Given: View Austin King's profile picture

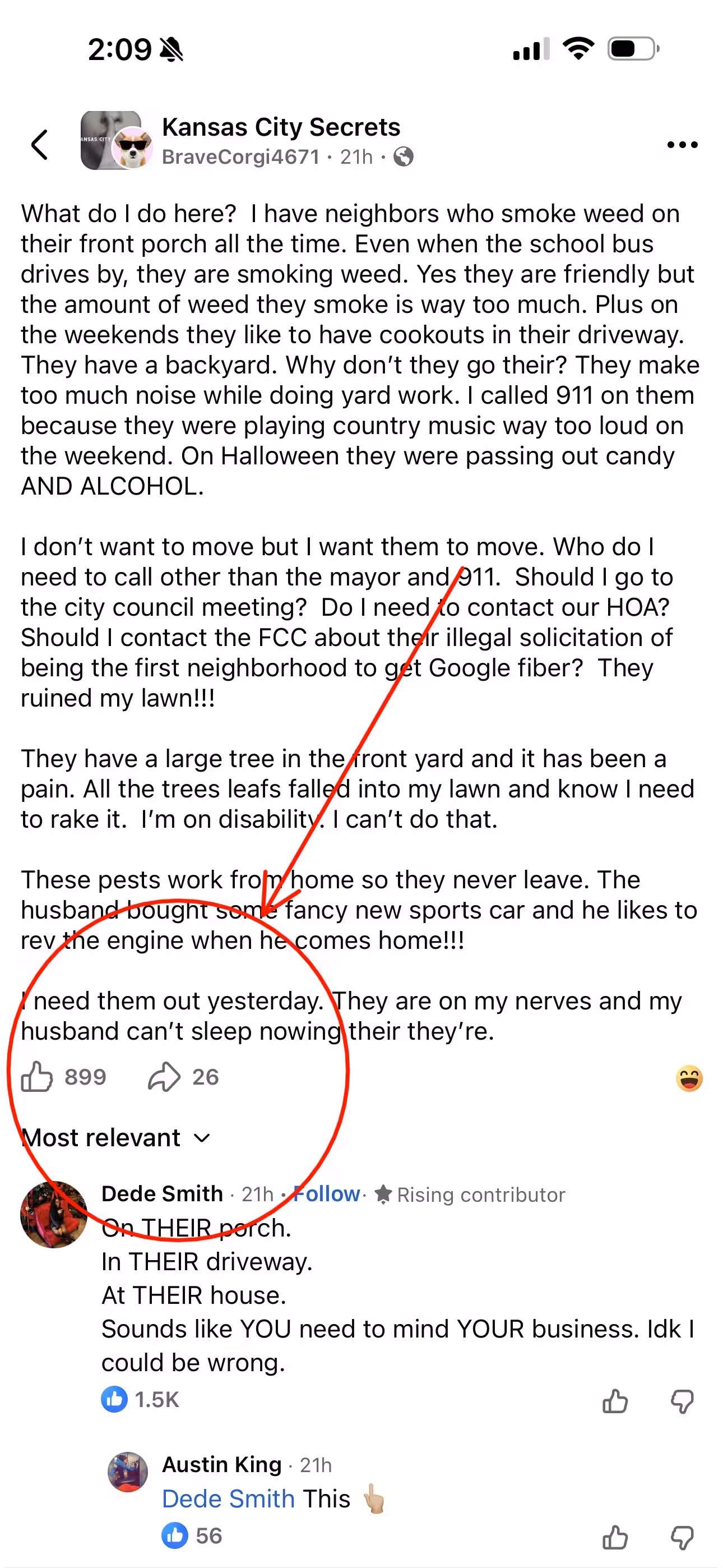Looking at the screenshot, I should pyautogui.click(x=128, y=1472).
